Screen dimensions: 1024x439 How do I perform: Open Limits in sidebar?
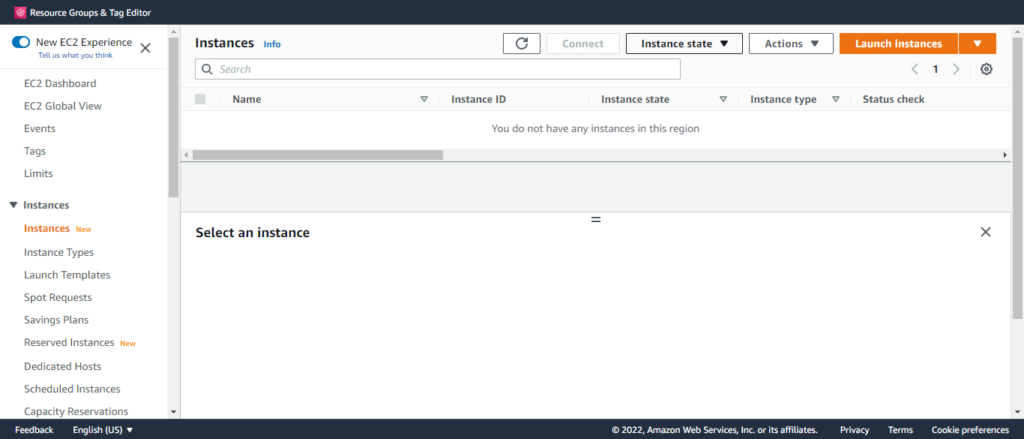click(x=38, y=174)
